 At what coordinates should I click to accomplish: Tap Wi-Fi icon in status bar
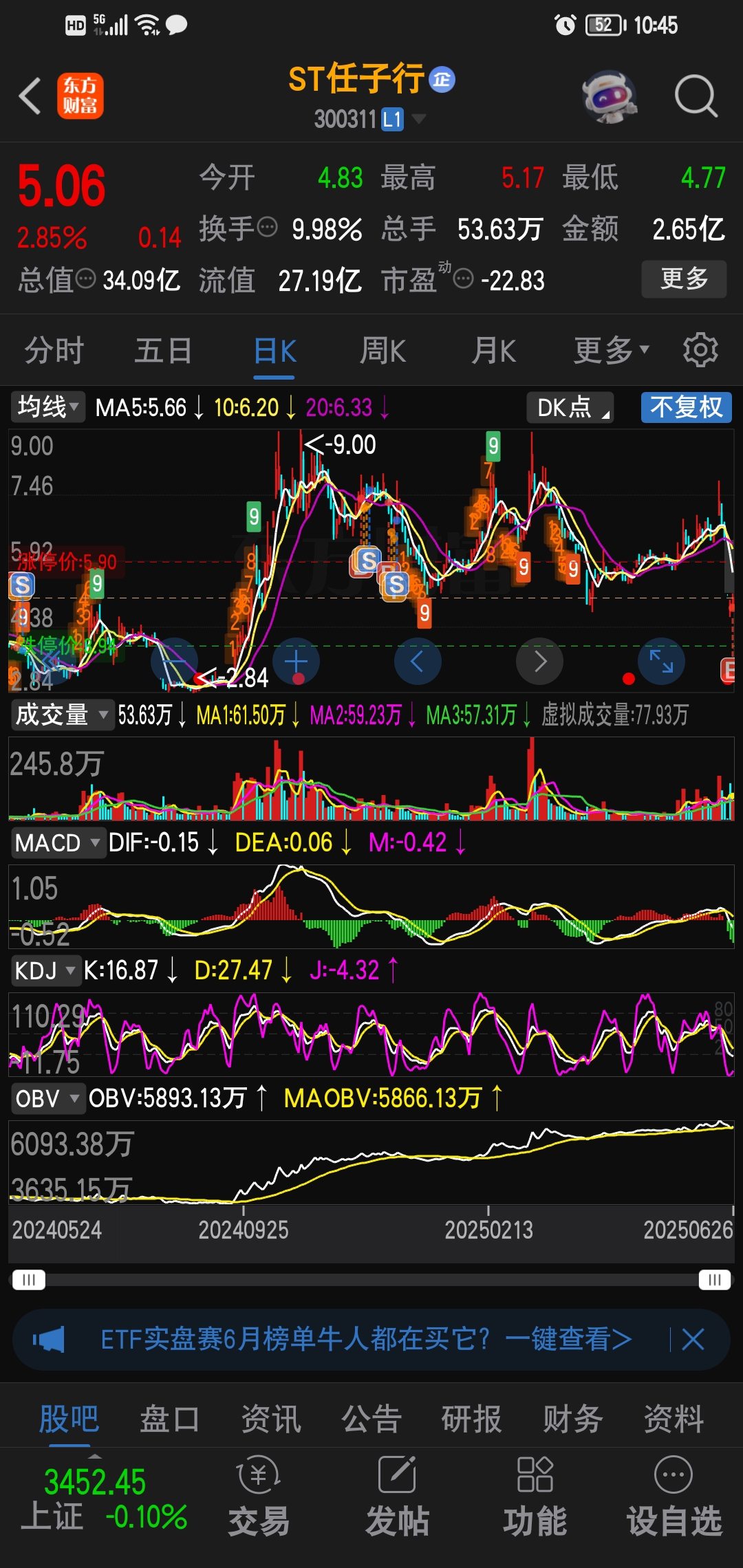pos(148,25)
